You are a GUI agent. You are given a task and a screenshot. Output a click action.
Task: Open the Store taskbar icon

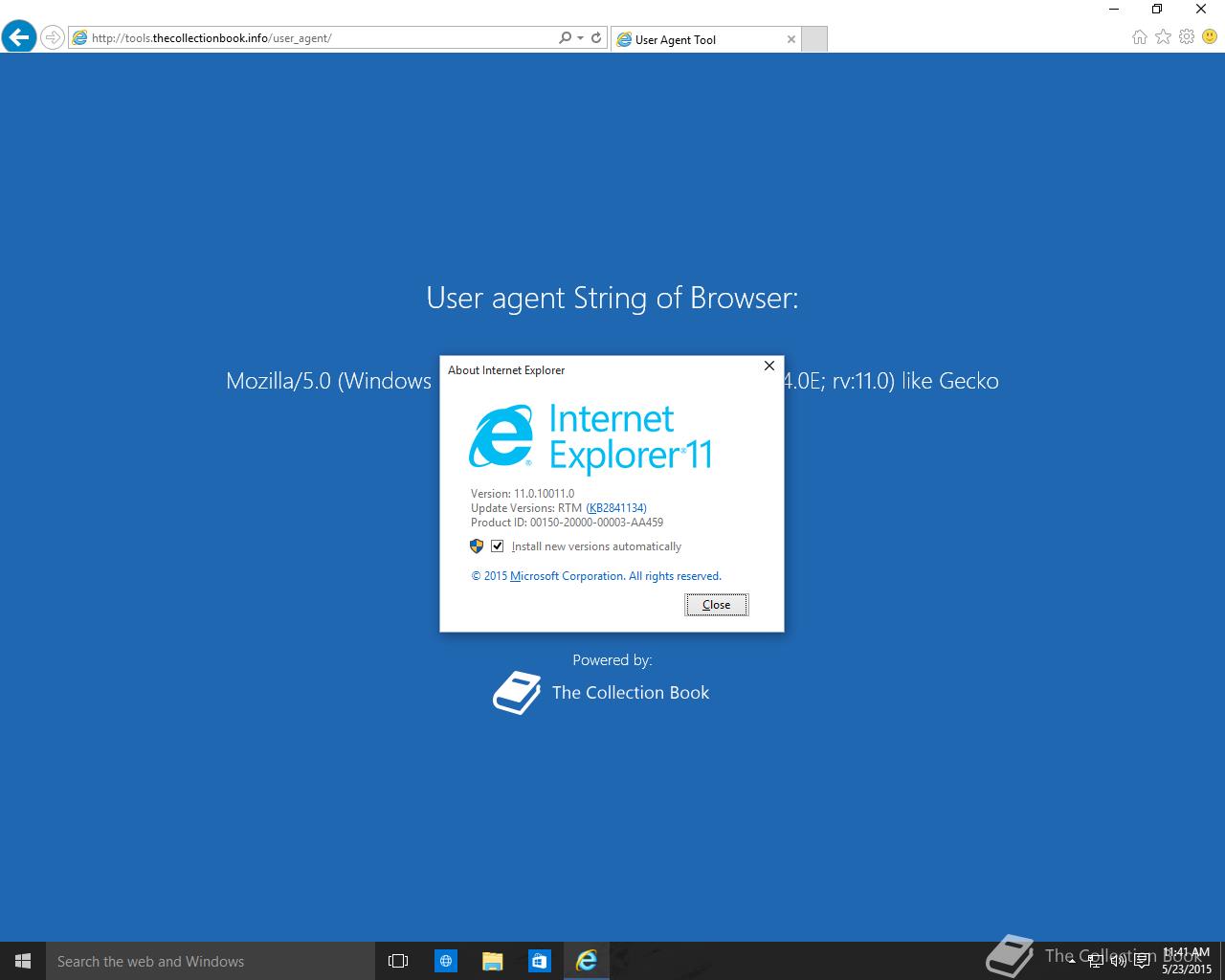coord(540,961)
